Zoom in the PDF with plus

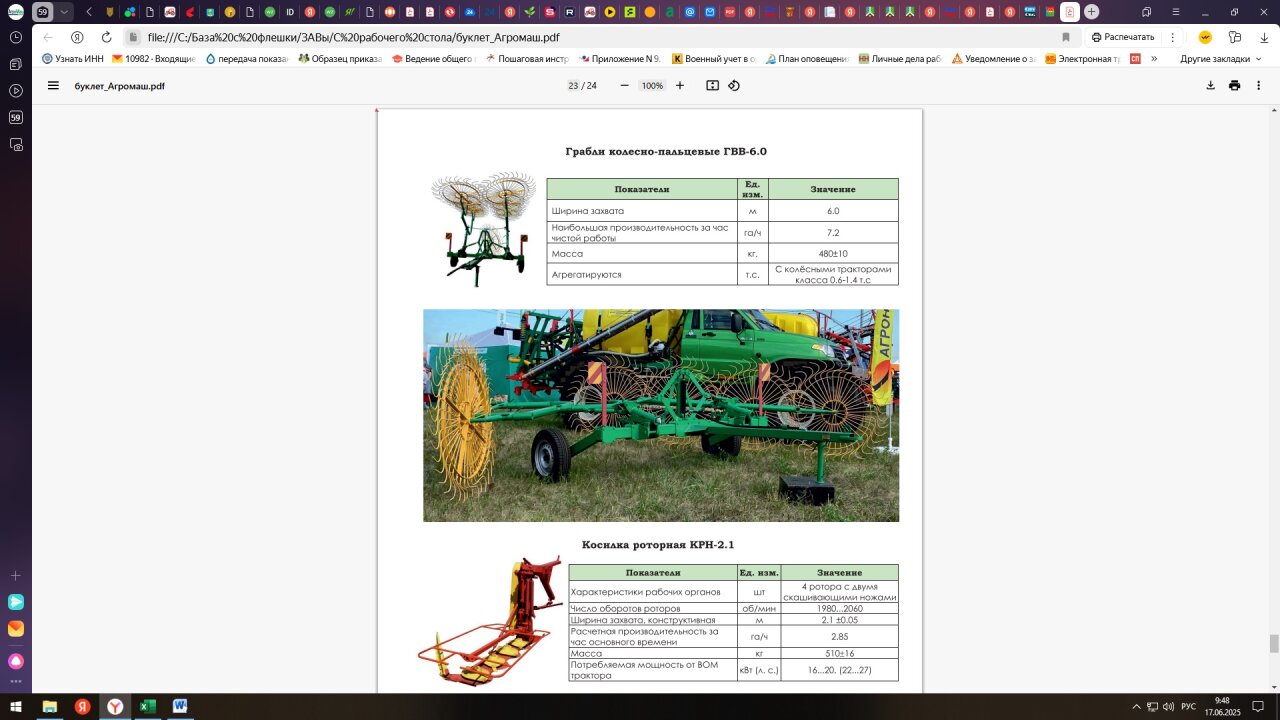(x=680, y=86)
